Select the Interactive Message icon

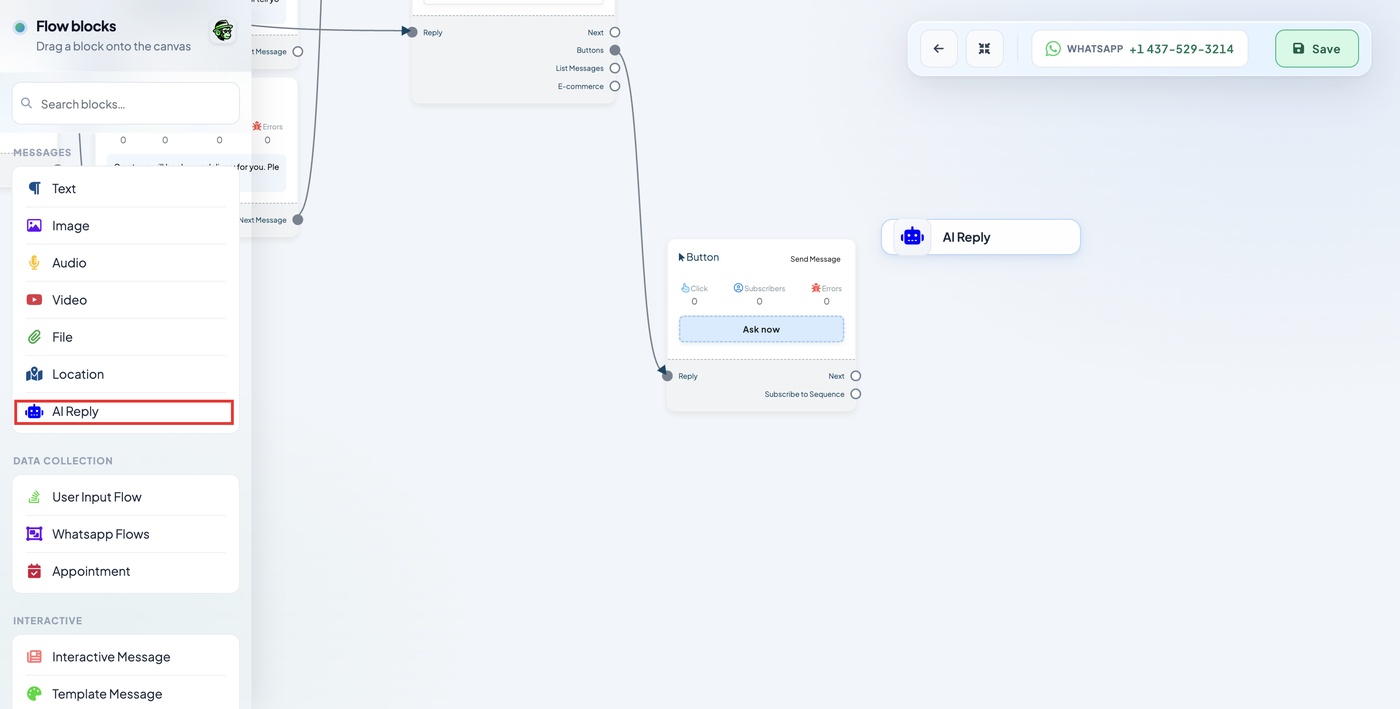pyautogui.click(x=34, y=657)
